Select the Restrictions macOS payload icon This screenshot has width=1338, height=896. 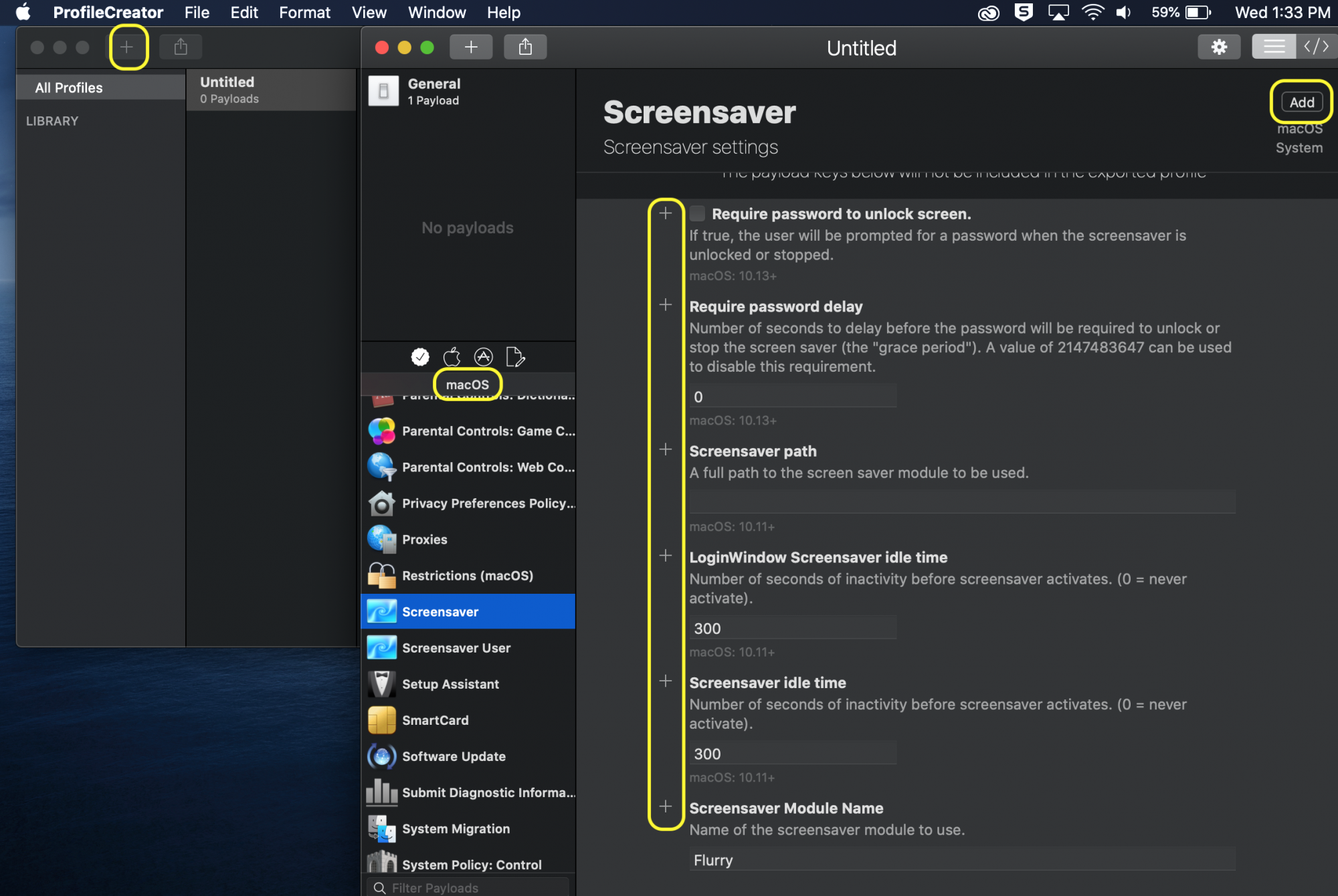coord(381,575)
